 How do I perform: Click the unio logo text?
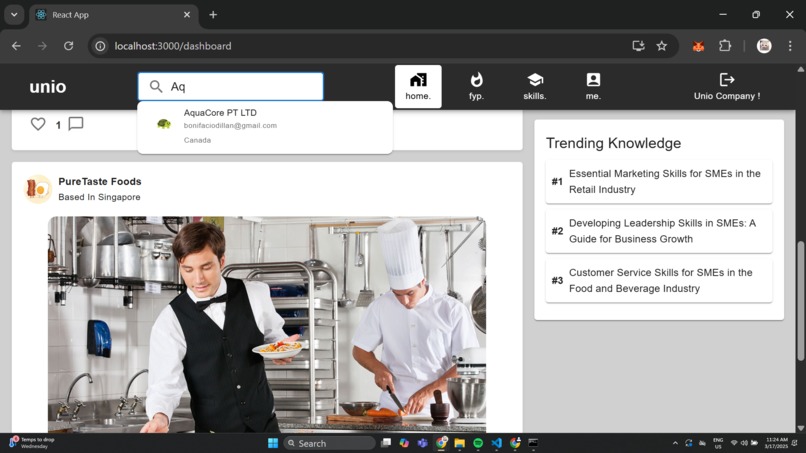(48, 86)
